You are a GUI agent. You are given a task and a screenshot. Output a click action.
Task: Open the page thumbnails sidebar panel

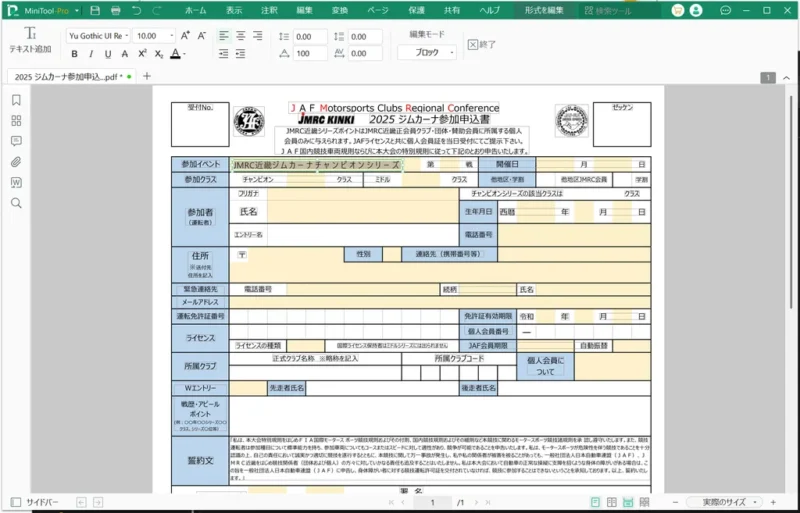tap(16, 120)
